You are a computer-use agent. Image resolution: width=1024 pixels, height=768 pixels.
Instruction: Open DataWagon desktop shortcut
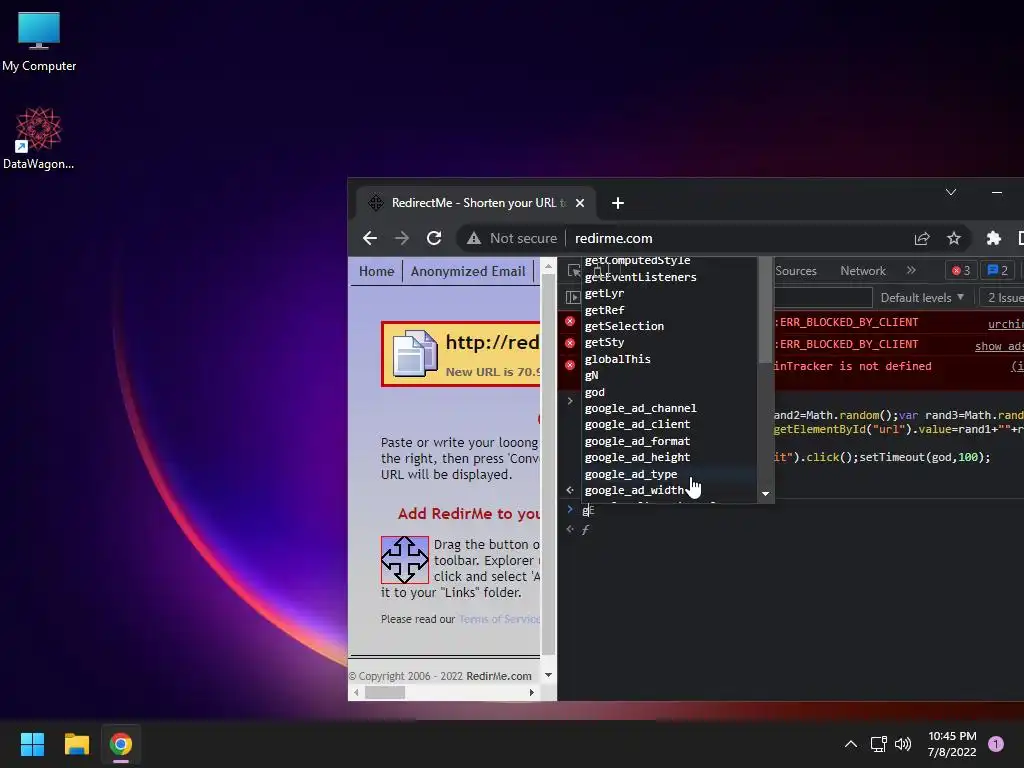(39, 138)
